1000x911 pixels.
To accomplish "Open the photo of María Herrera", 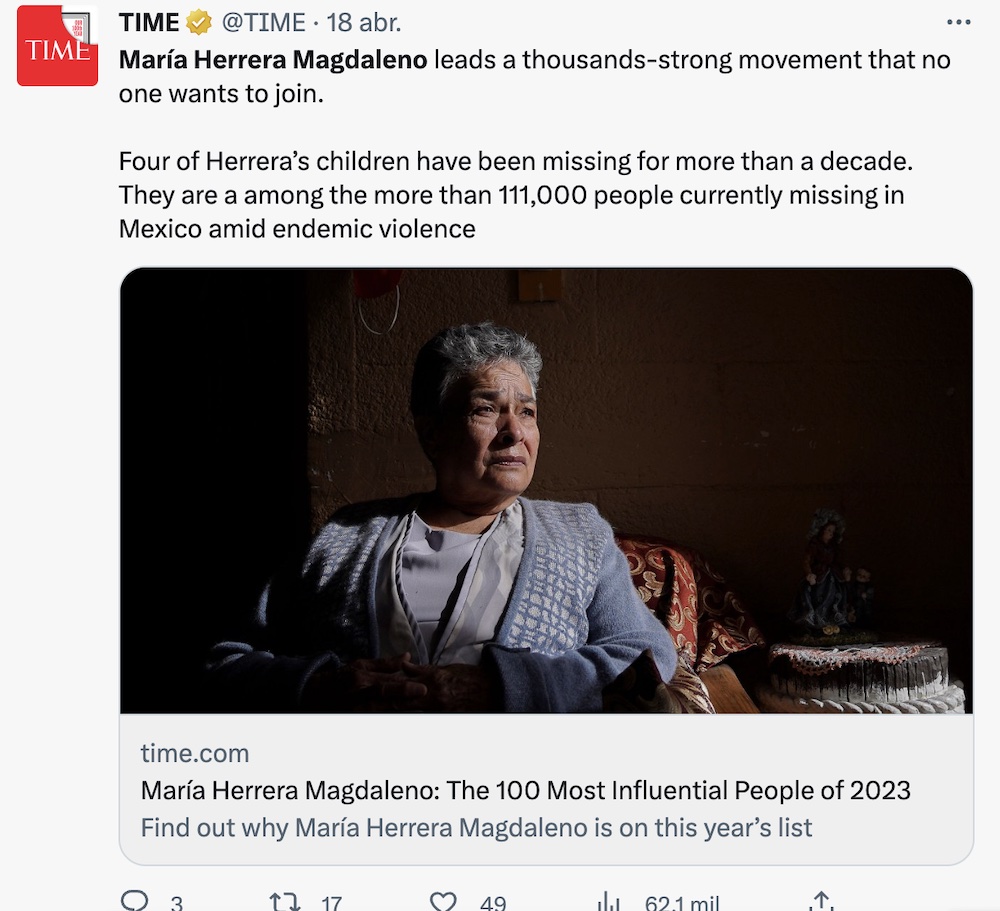I will [546, 490].
